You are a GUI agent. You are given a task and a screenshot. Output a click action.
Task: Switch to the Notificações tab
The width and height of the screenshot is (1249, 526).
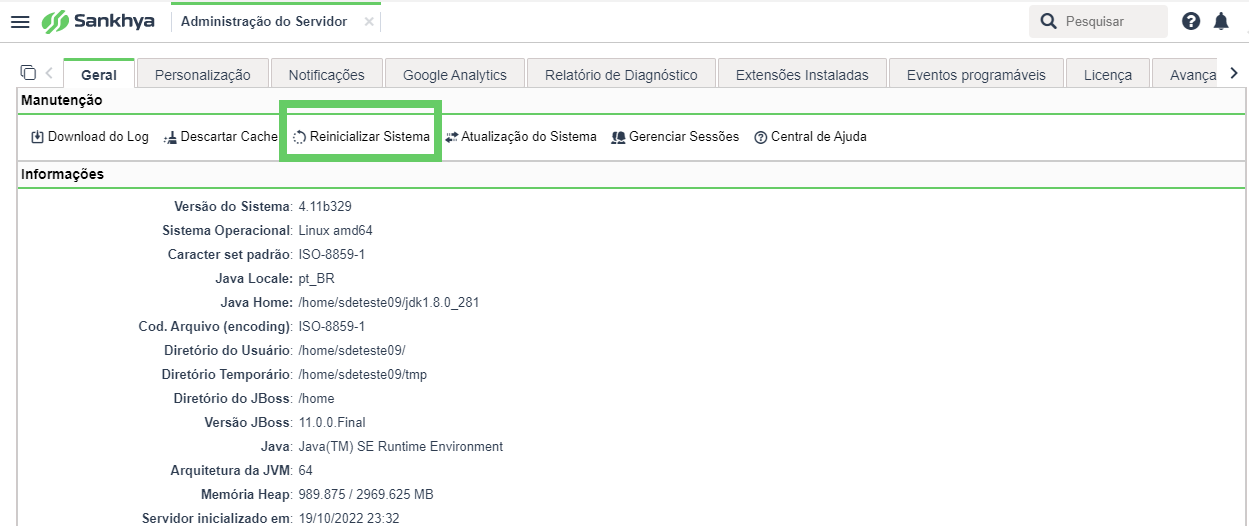[327, 74]
